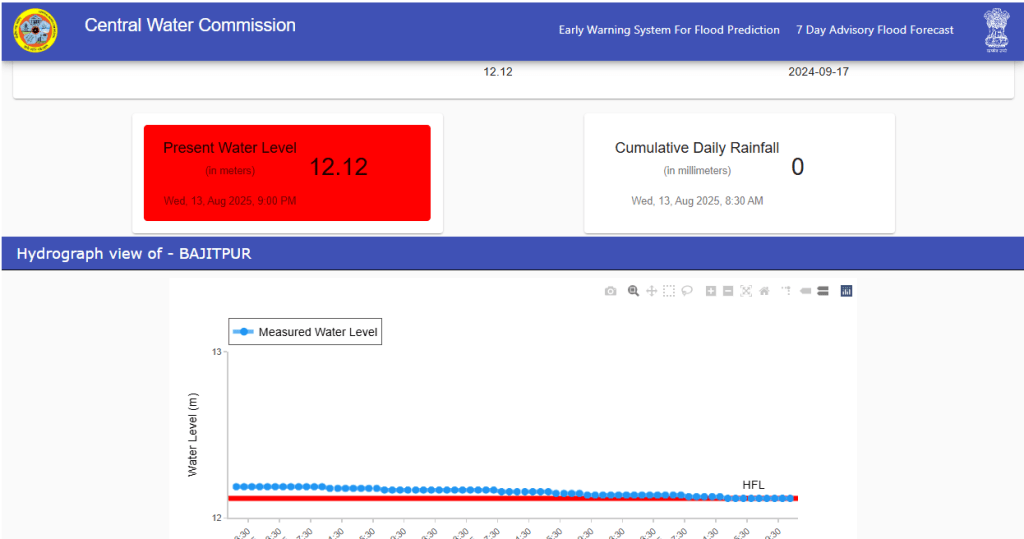The image size is (1024, 539).
Task: Open 7 Day Advisory Flood Forecast
Action: [874, 30]
